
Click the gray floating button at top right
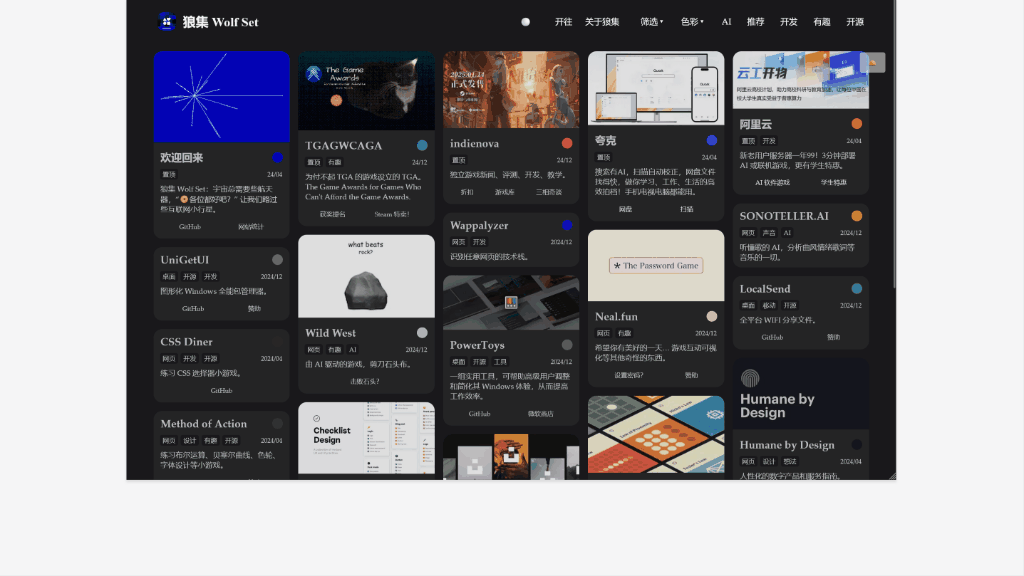click(x=873, y=63)
